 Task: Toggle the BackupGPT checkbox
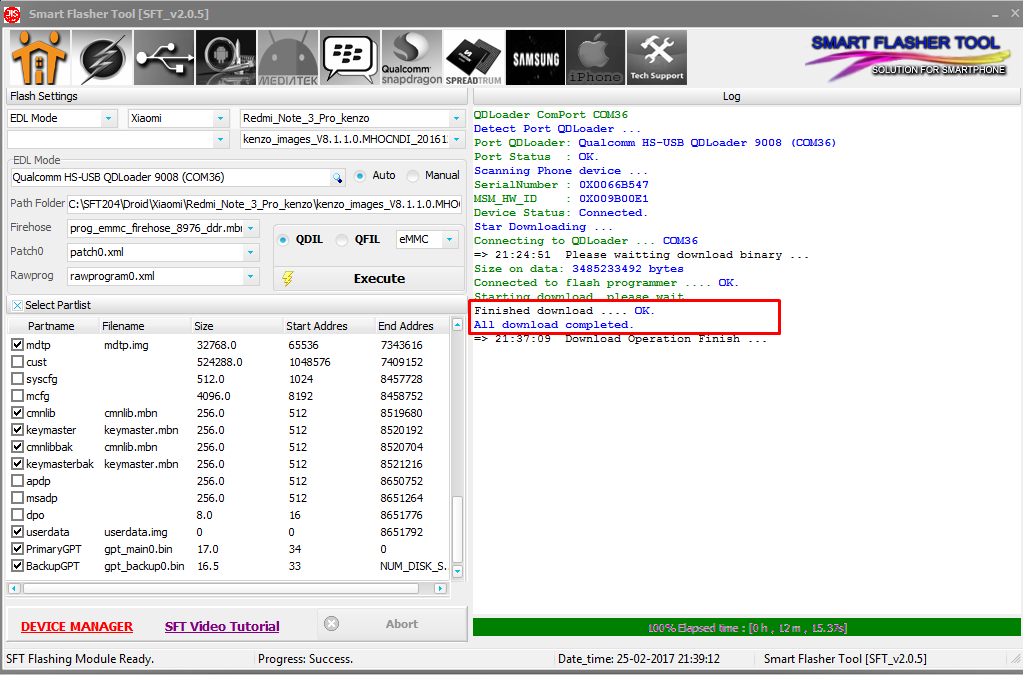tap(18, 565)
